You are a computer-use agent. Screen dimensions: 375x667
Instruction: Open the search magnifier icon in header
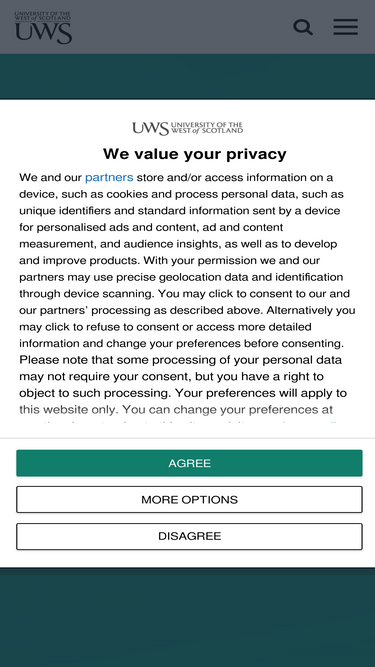pyautogui.click(x=303, y=27)
